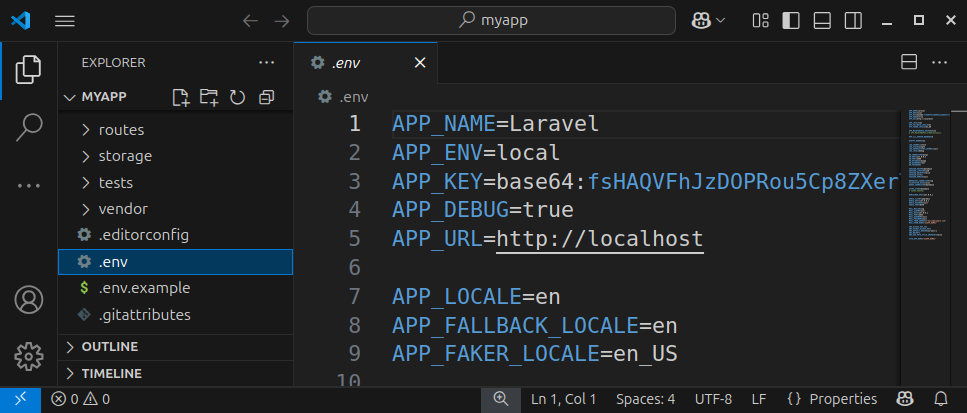Screen dimensions: 967x413
Task: Customize layout icon in title bar
Action: (x=760, y=21)
